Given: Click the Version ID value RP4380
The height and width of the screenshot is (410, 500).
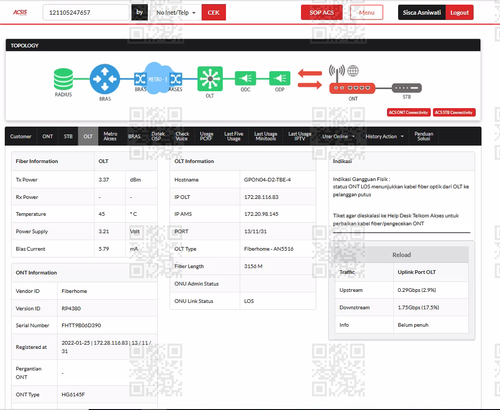Looking at the screenshot, I should (71, 309).
